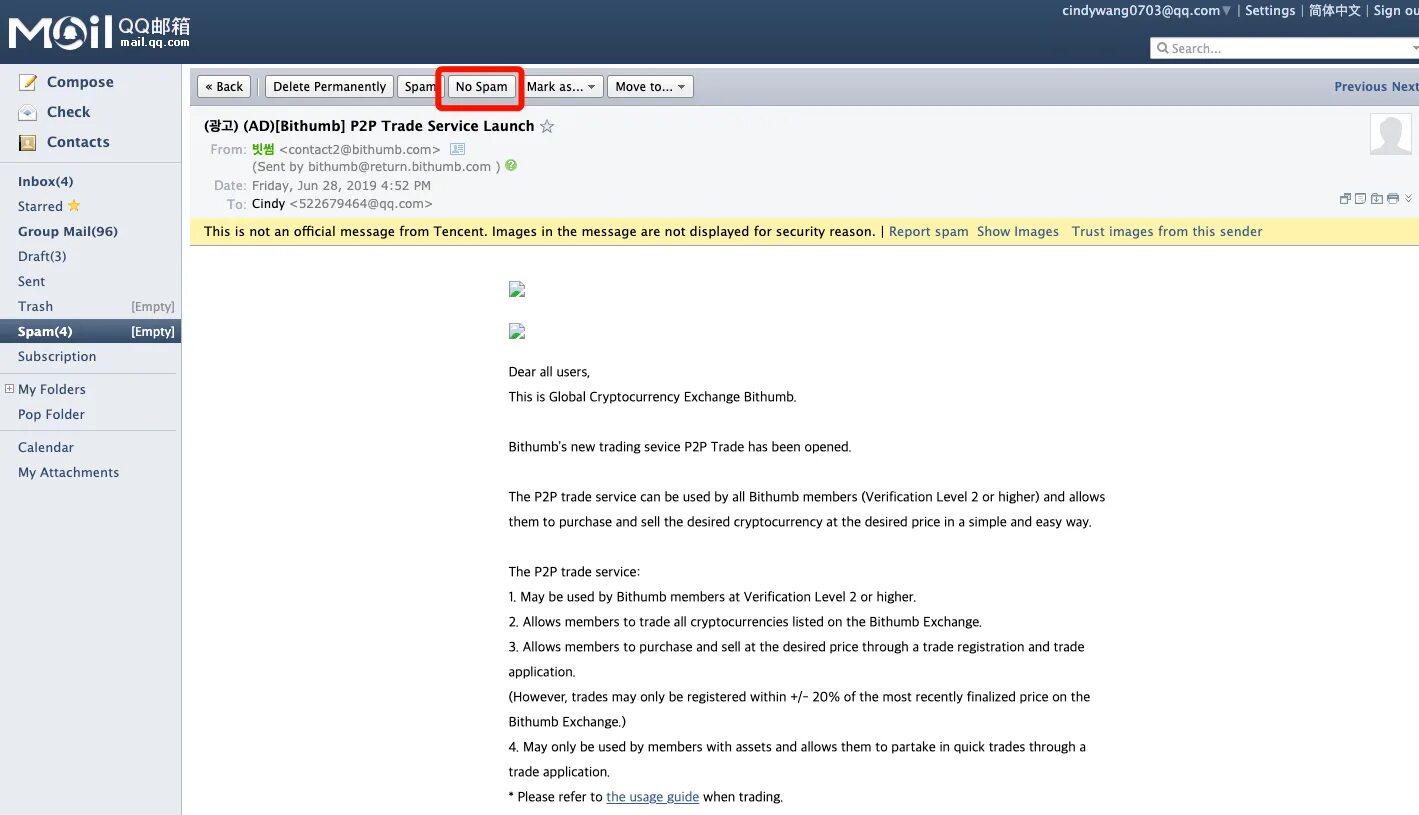The width and height of the screenshot is (1419, 815).
Task: Click the Compose pencil icon
Action: click(x=28, y=82)
